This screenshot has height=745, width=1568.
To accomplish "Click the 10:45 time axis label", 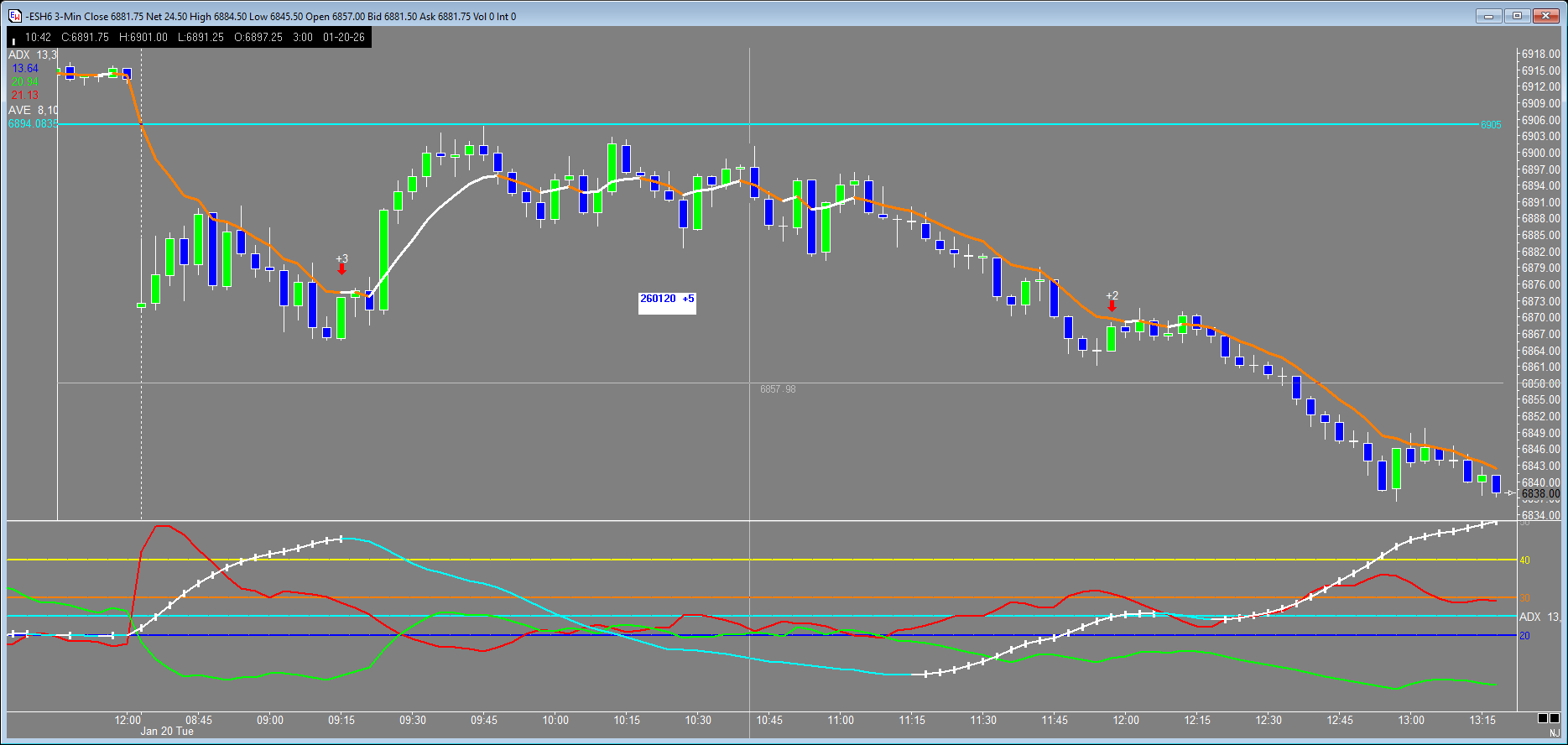I will coord(769,720).
